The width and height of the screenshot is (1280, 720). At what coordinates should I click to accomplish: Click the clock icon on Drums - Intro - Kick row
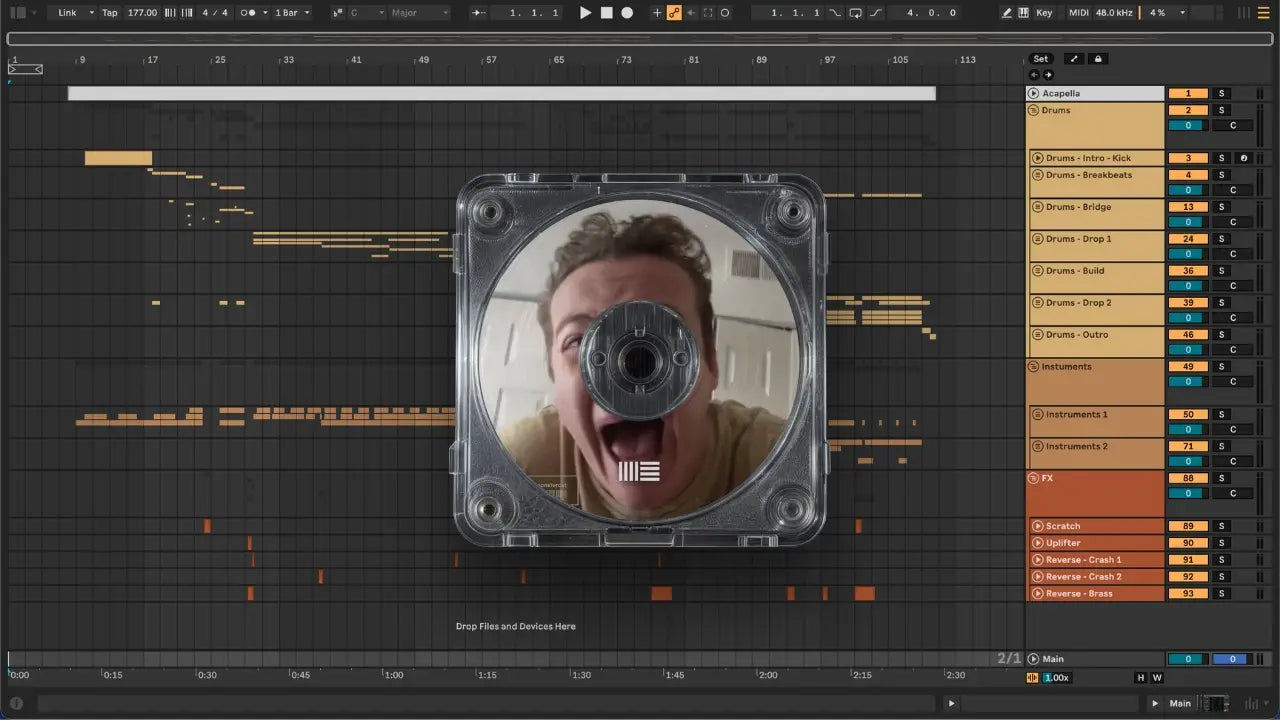[1243, 158]
